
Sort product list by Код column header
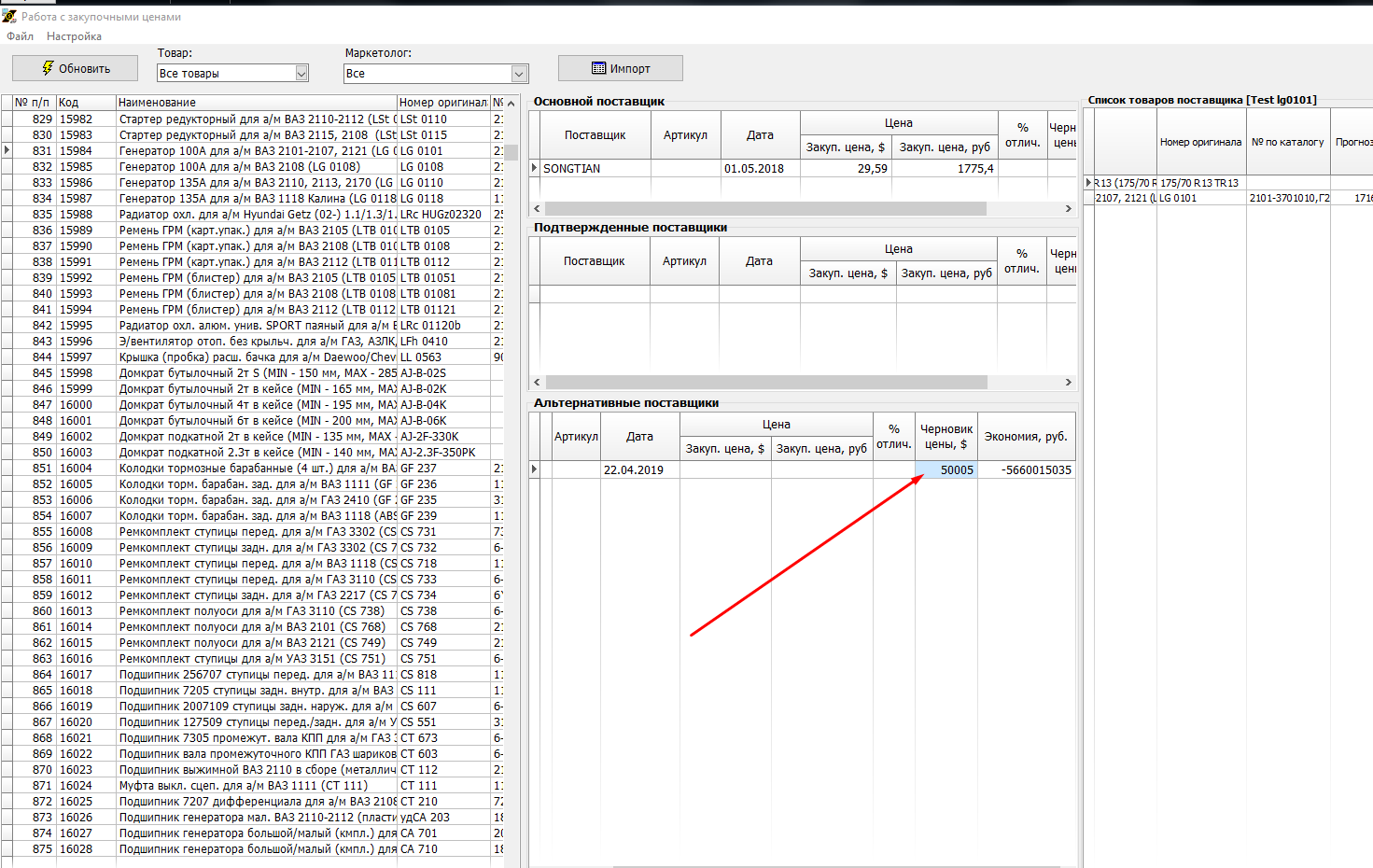point(86,102)
